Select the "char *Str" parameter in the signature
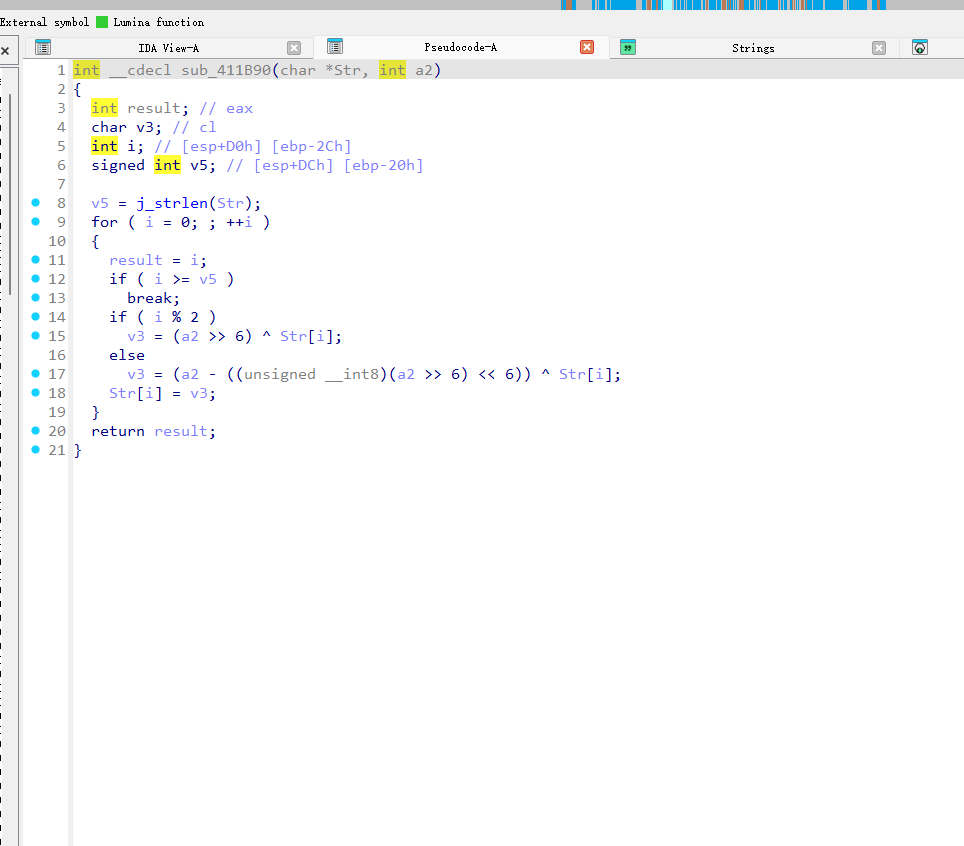The height and width of the screenshot is (846, 964). 320,70
